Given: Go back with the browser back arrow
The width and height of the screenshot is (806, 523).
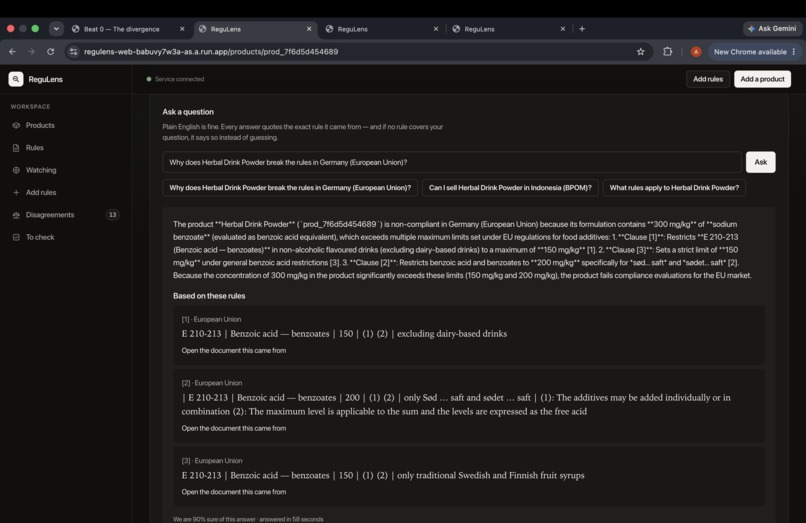Looking at the screenshot, I should tap(12, 51).
